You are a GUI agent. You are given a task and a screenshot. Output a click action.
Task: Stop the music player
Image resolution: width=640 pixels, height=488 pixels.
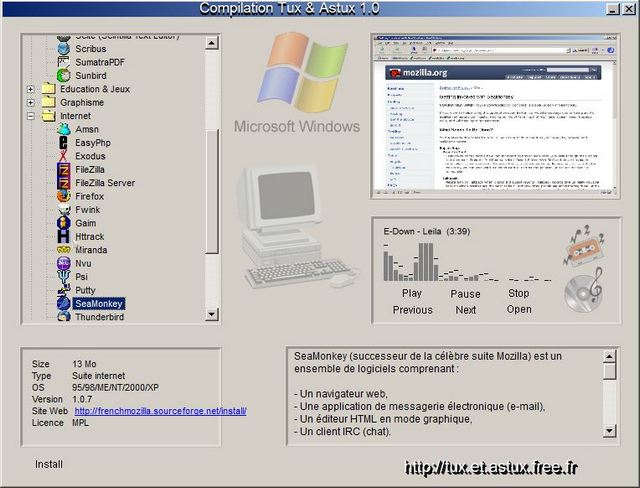pyautogui.click(x=519, y=293)
